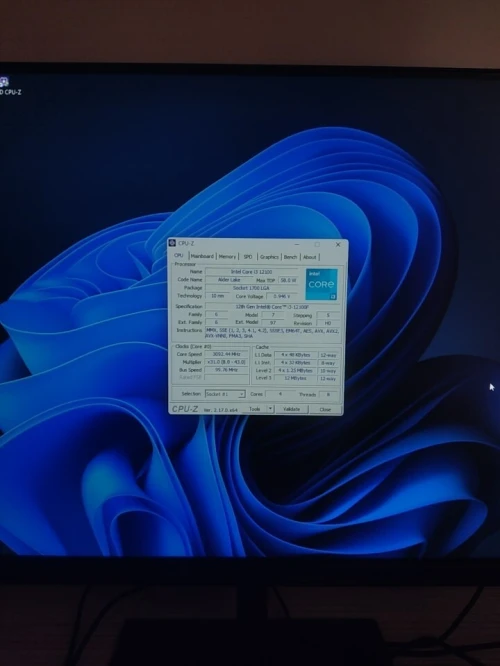Switch to the SPD tab
The image size is (500, 666).
[x=248, y=257]
